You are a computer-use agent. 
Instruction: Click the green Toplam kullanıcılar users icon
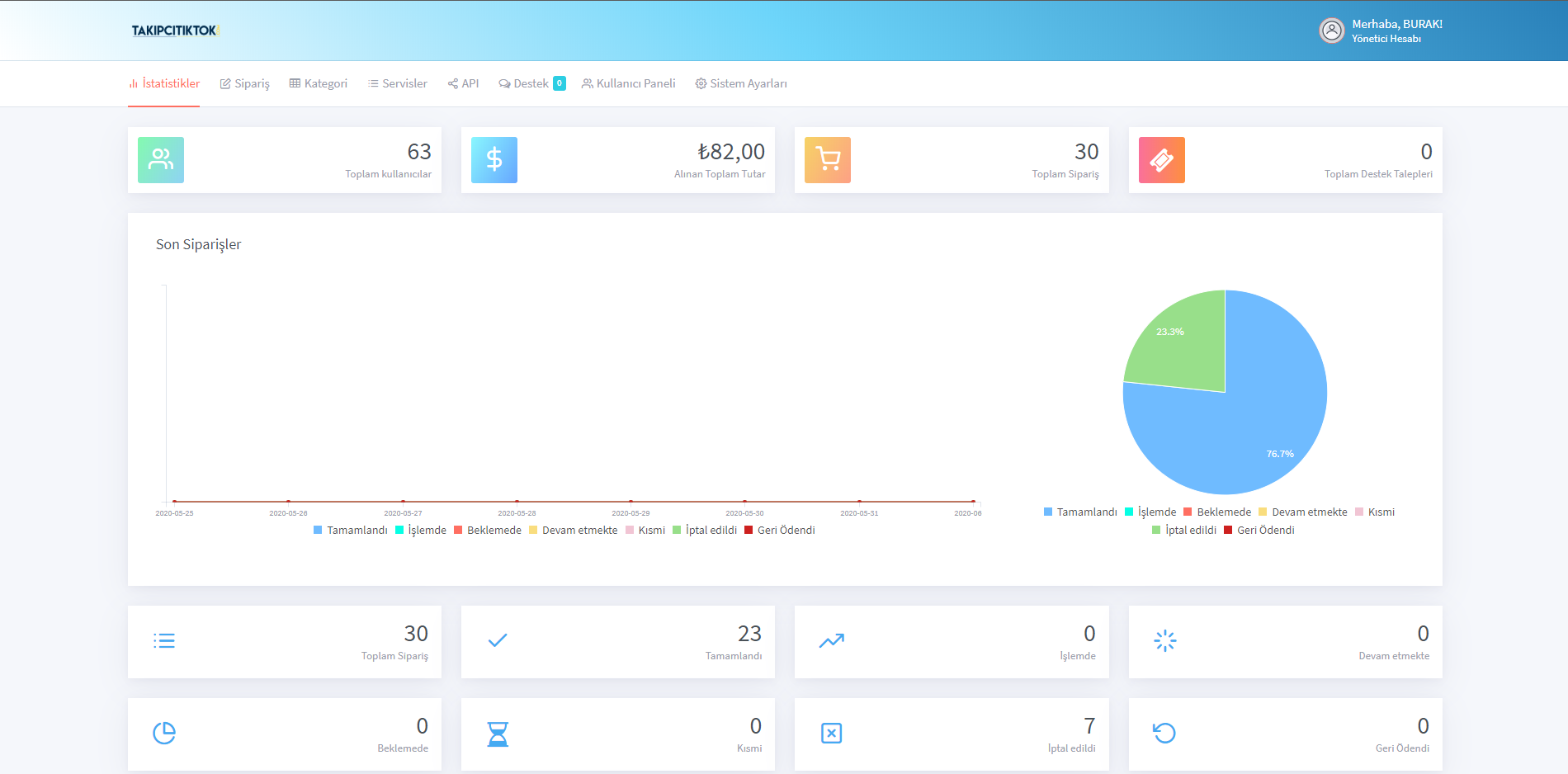[161, 160]
